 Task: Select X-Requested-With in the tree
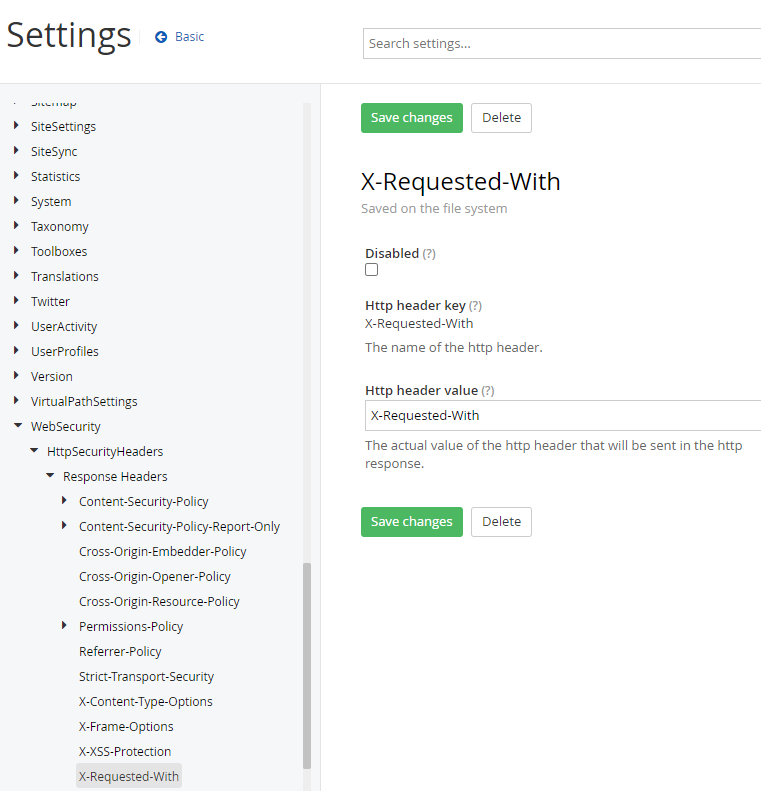pos(129,776)
